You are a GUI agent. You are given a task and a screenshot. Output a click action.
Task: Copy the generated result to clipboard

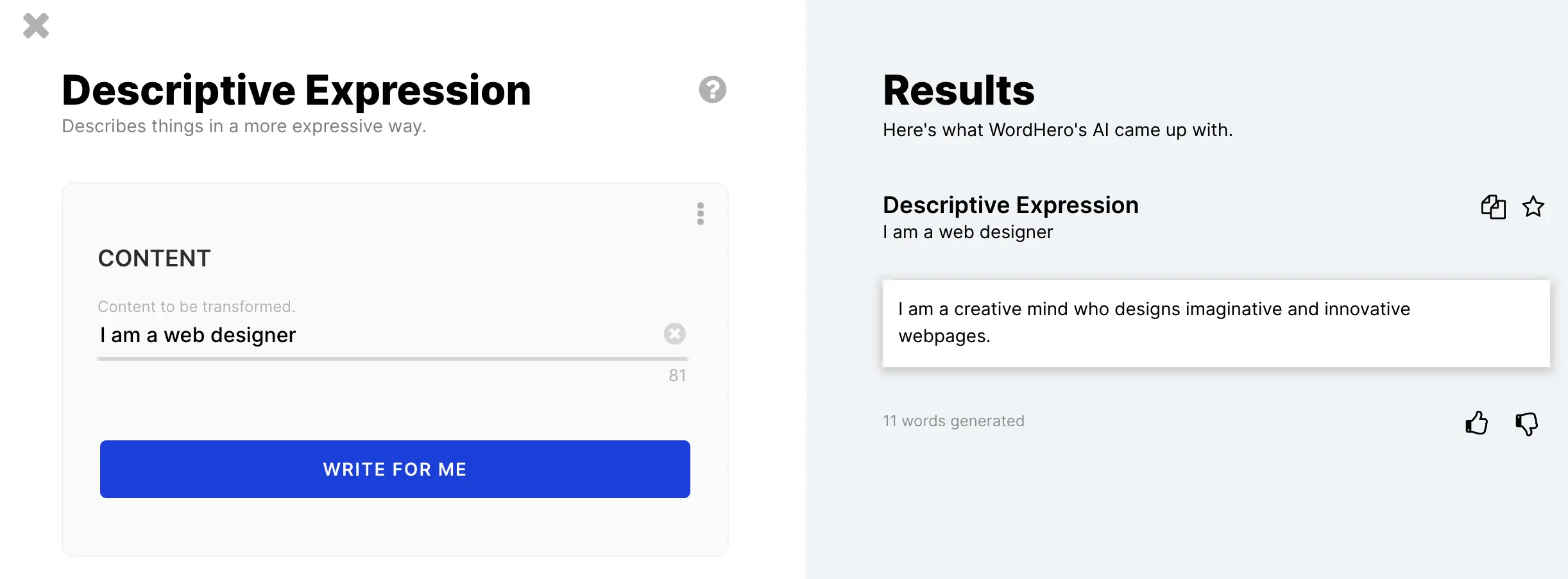coord(1493,207)
